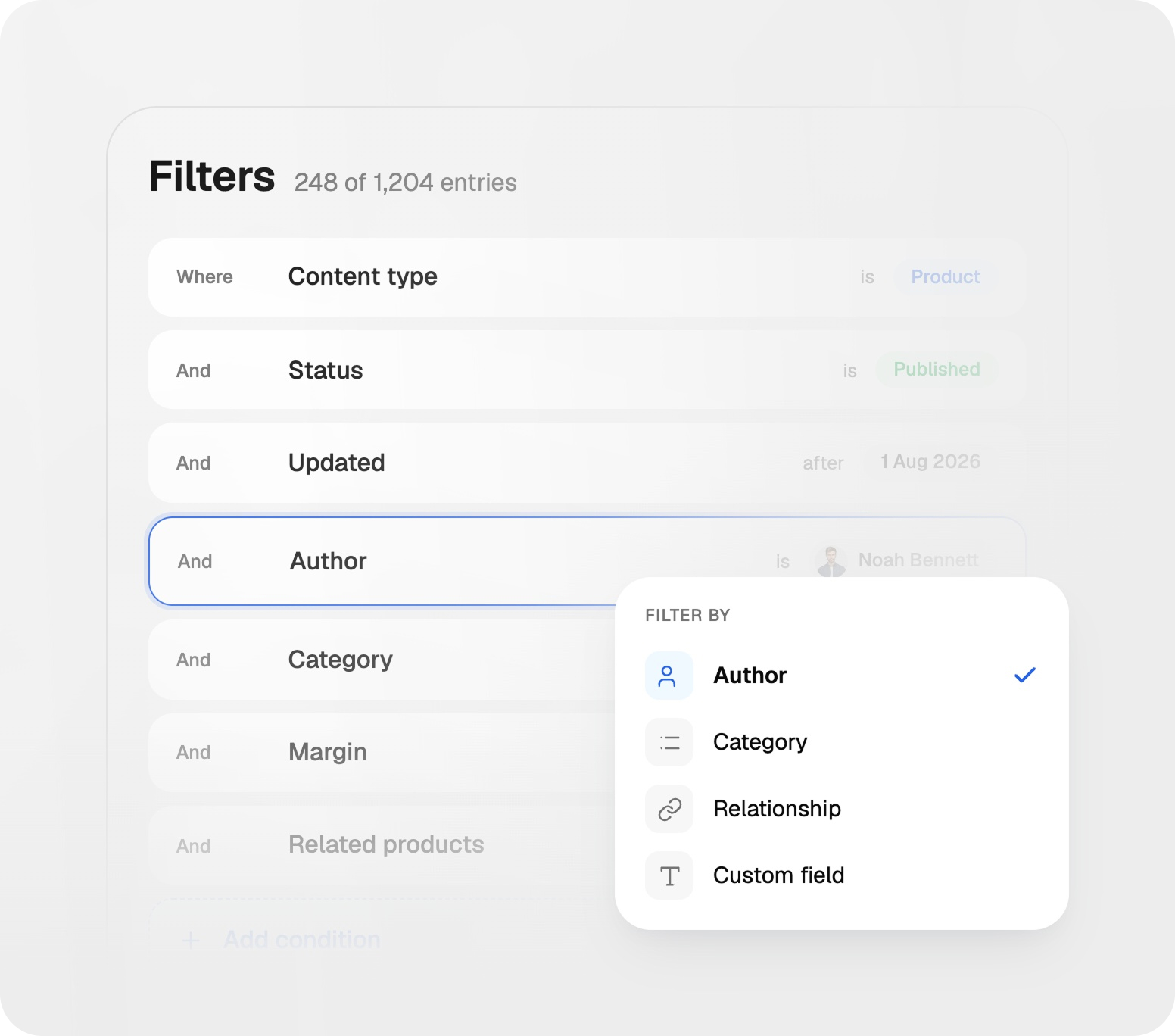Select Author in the Filter By menu
The width and height of the screenshot is (1175, 1036).
tap(841, 676)
